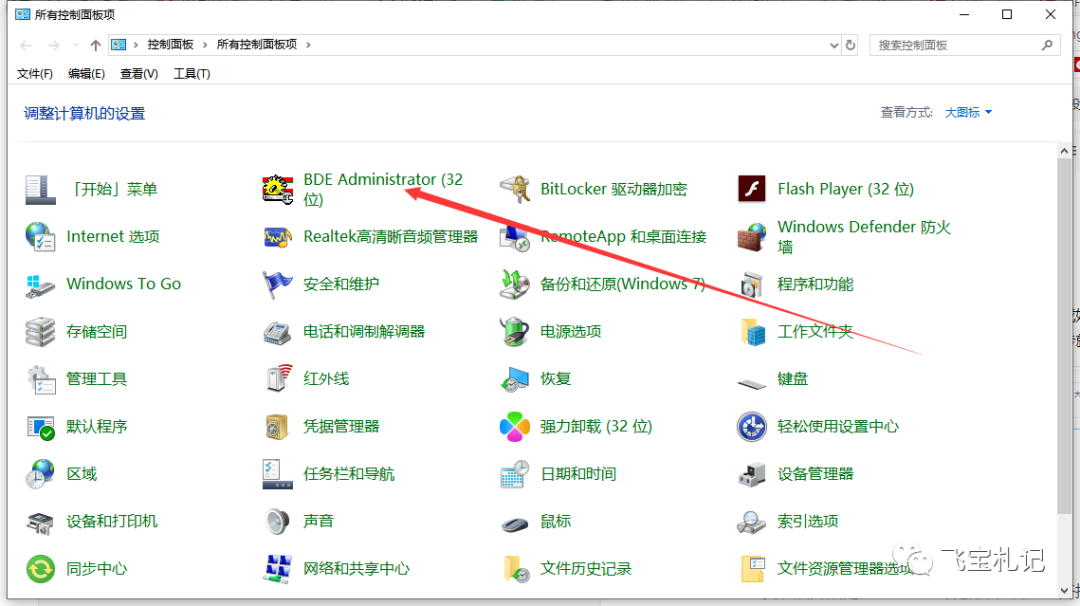1080x606 pixels.
Task: Click the 控制面板 breadcrumb link
Action: [x=170, y=45]
